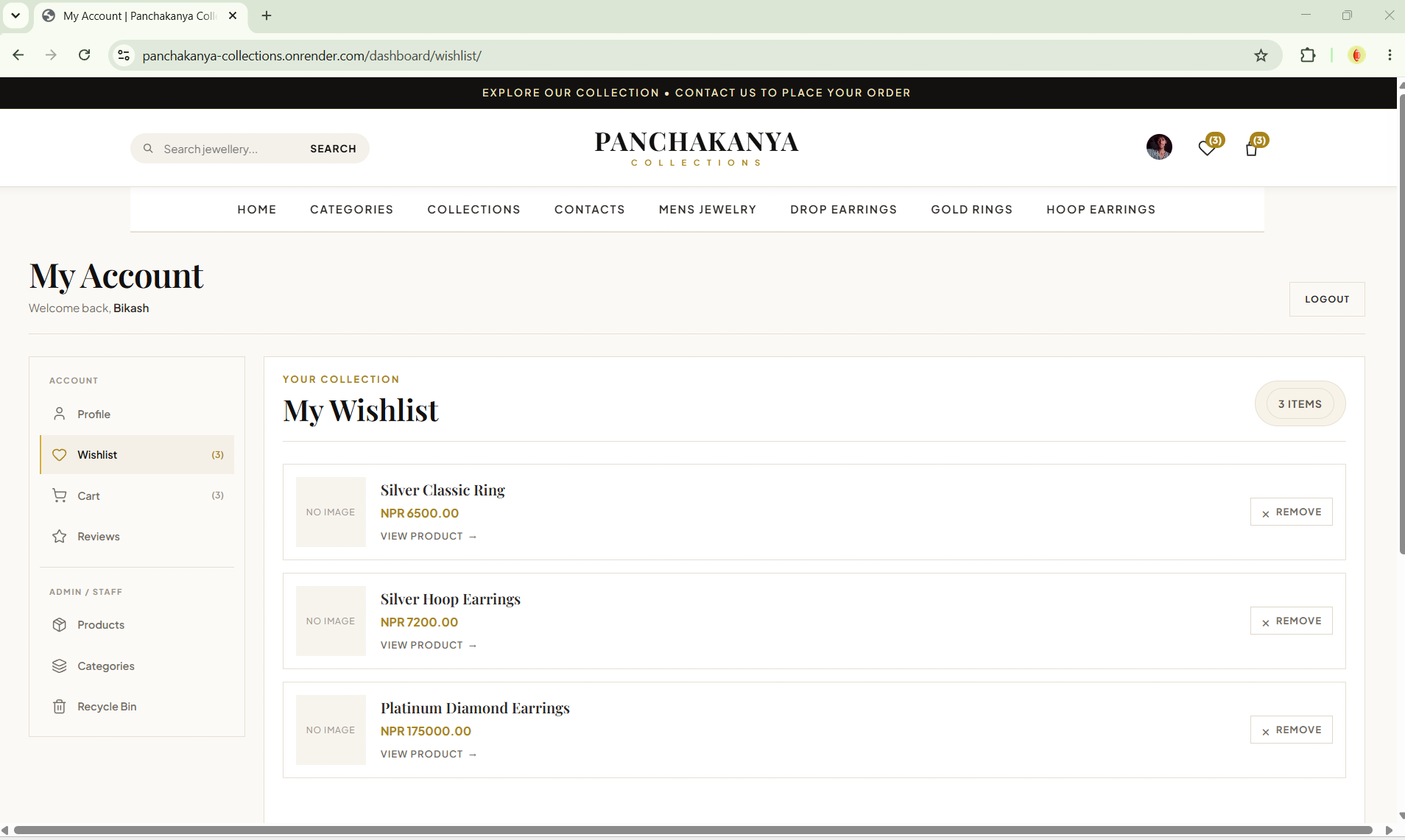Viewport: 1405px width, 840px height.
Task: Go forward to next page
Action: (x=51, y=55)
